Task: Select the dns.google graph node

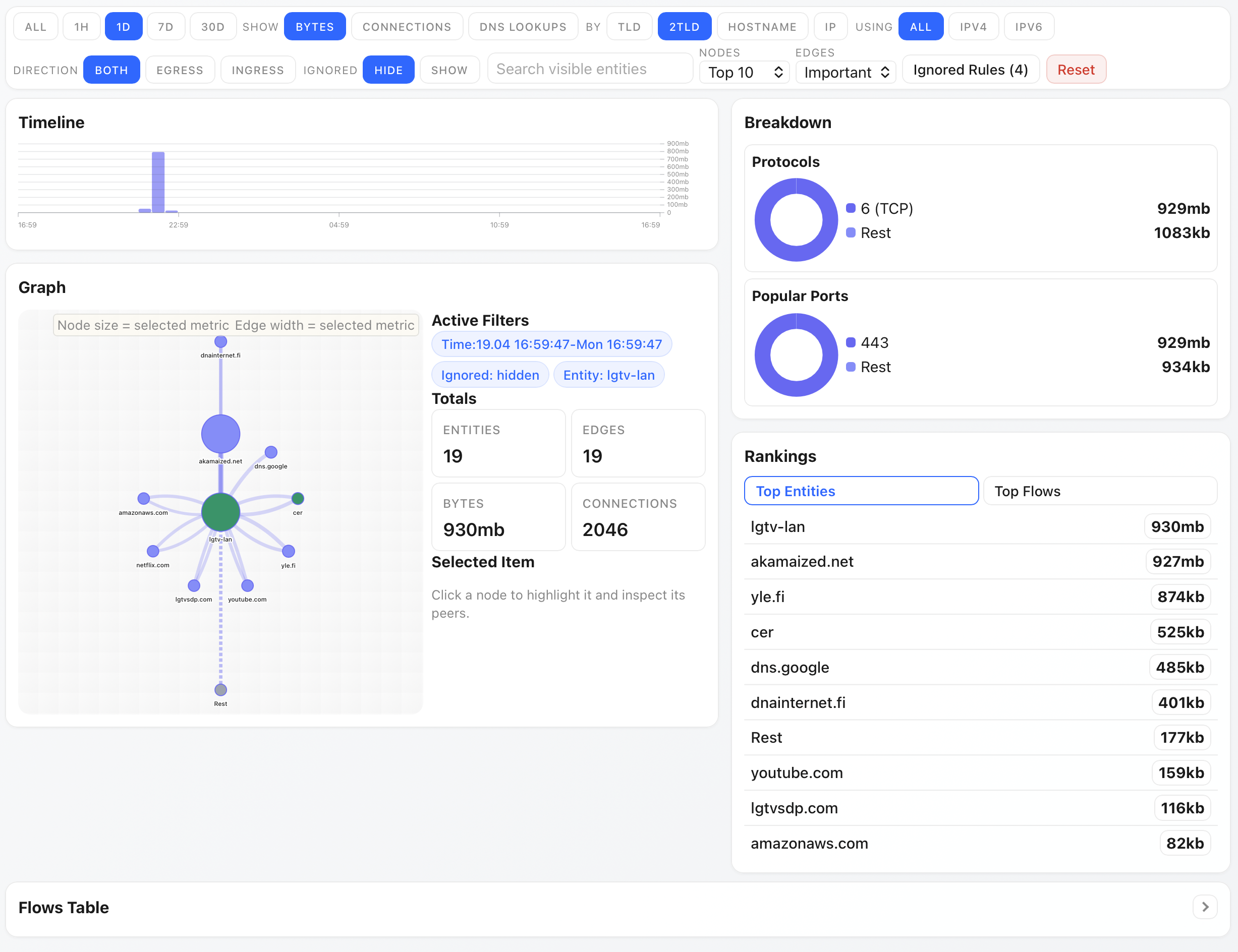Action: 271,452
